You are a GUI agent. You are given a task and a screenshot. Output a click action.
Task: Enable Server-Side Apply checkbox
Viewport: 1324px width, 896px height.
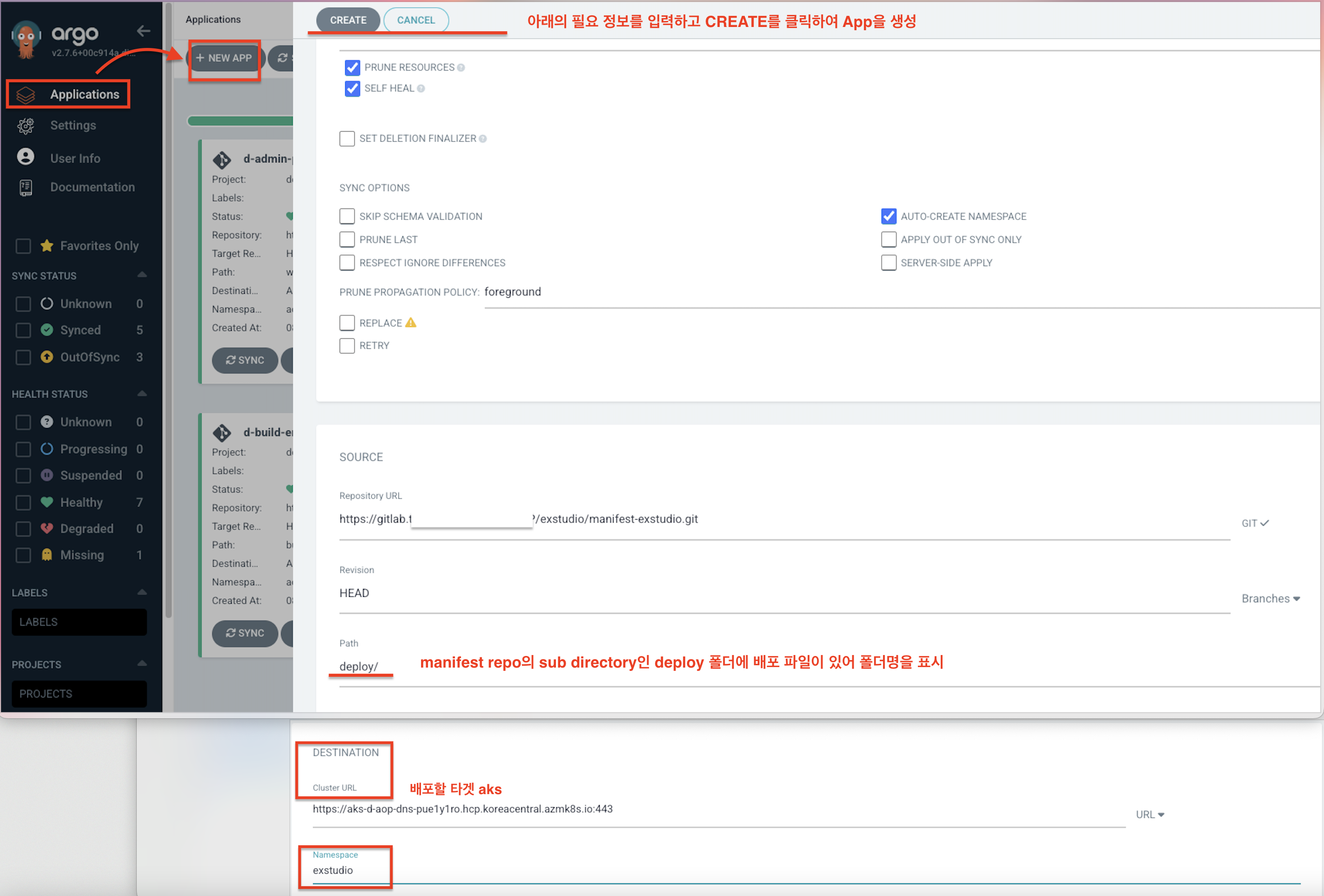tap(888, 262)
